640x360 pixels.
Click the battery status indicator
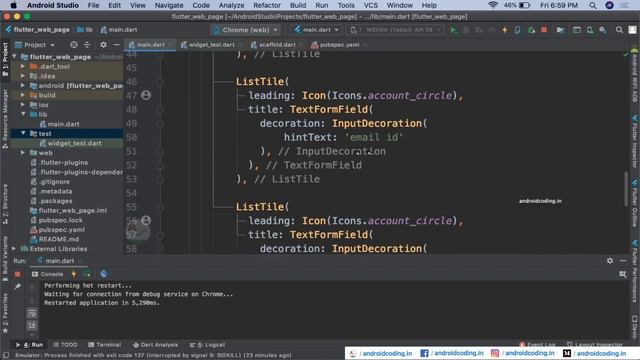[x=517, y=5]
